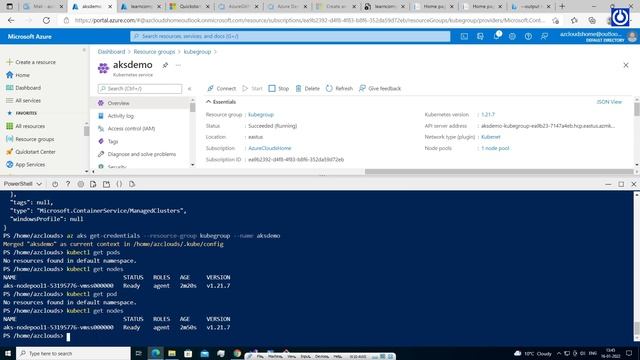
Task: Open Azure portal settings gear
Action: tap(512, 36)
